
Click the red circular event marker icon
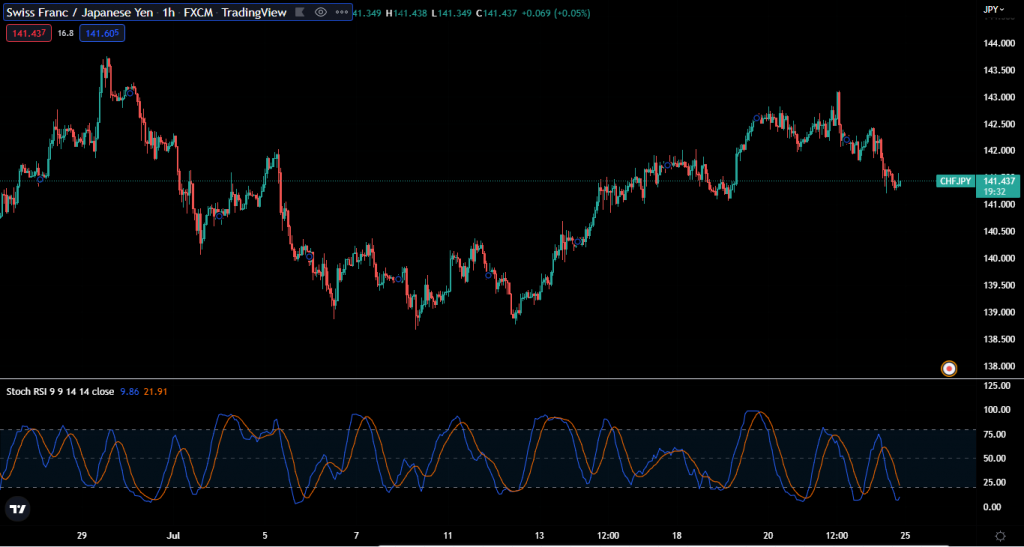949,368
